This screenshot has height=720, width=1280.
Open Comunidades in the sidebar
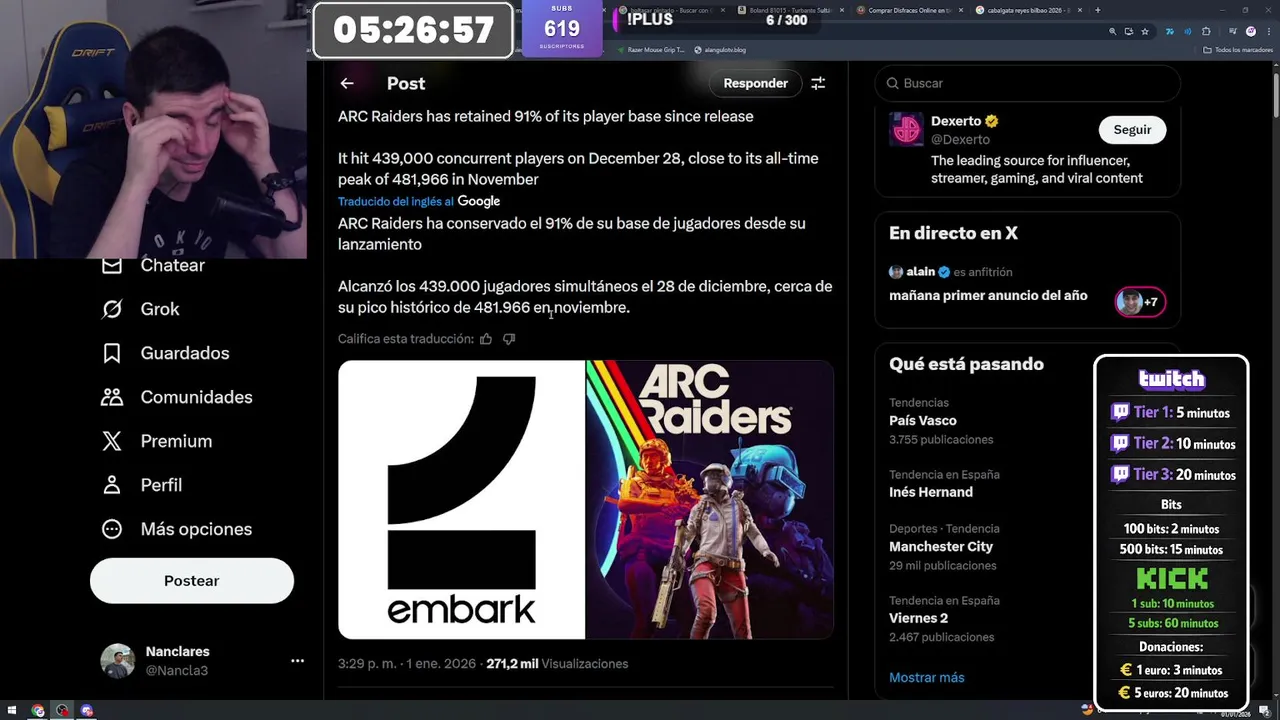pyautogui.click(x=196, y=397)
